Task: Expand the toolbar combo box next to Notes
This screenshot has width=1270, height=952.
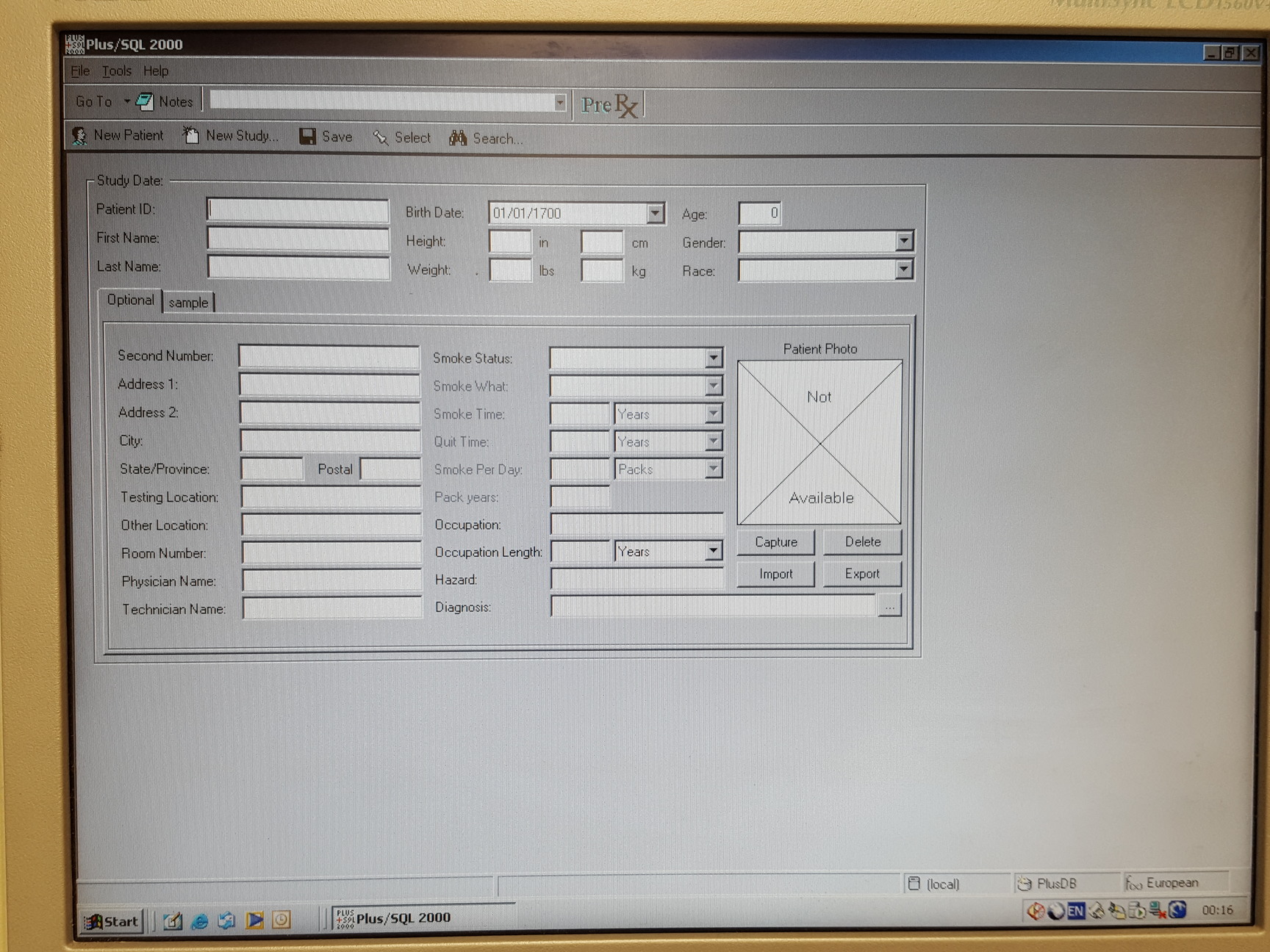Action: pos(560,103)
